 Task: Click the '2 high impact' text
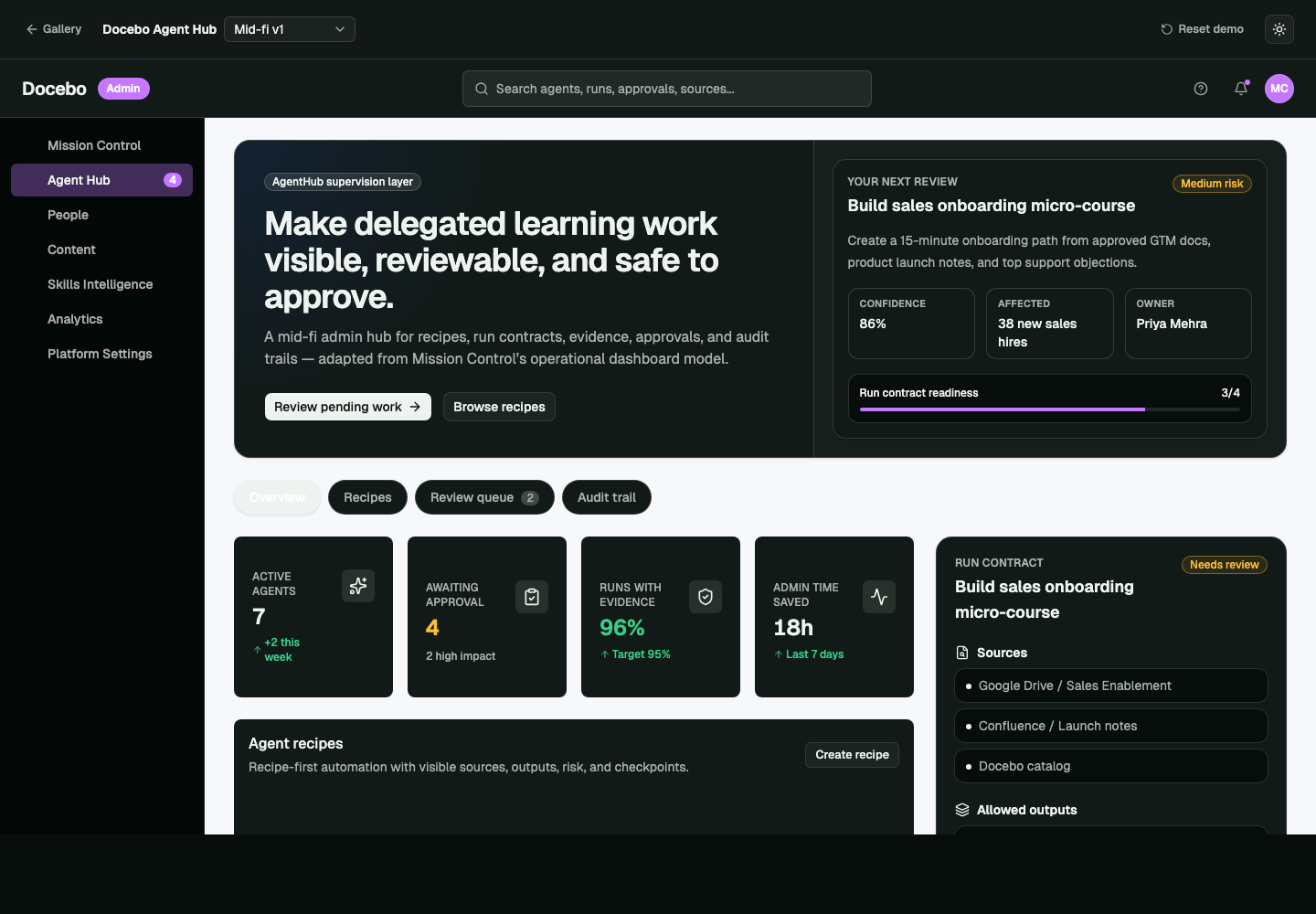click(461, 656)
